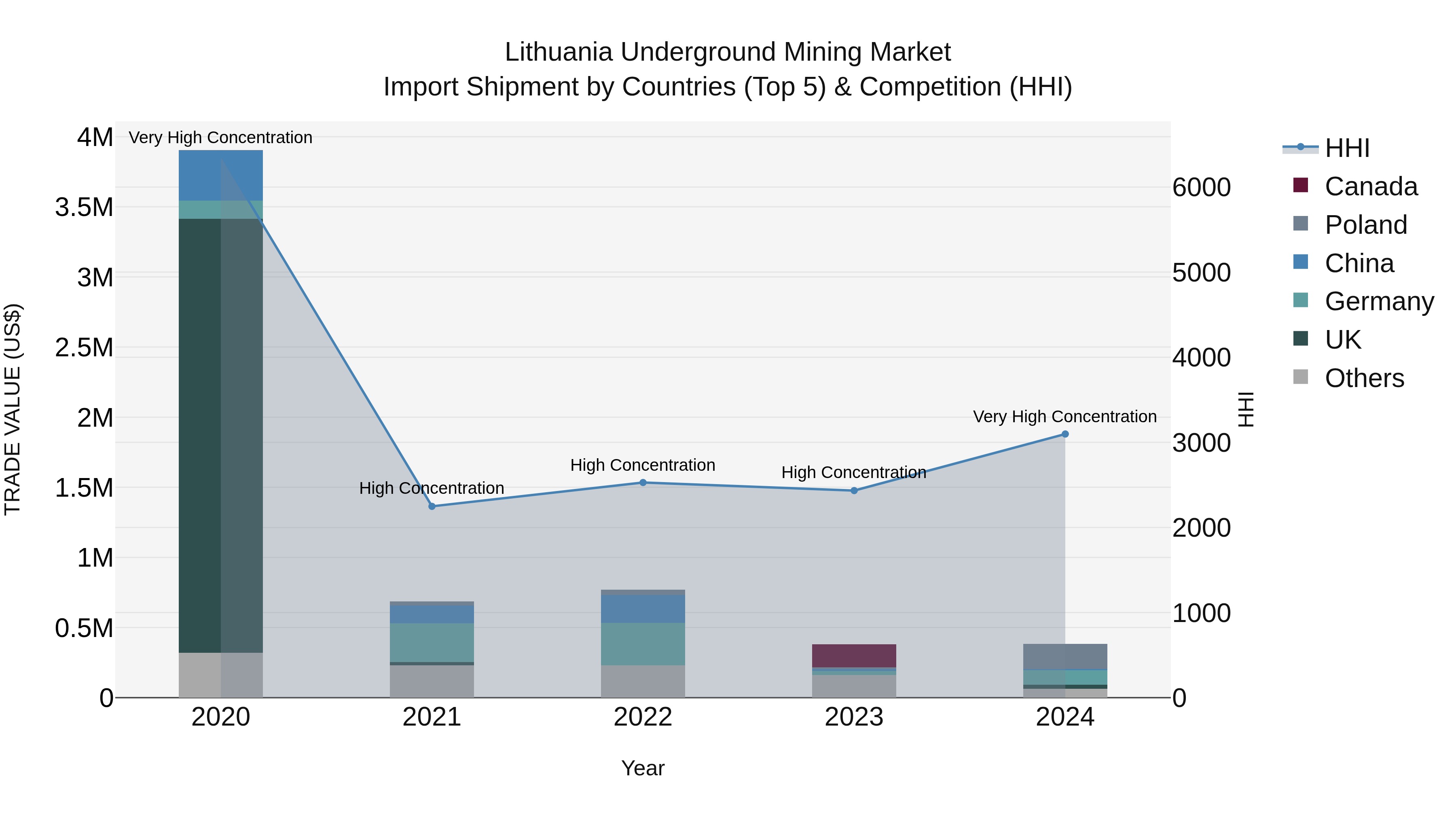This screenshot has width=1456, height=819.
Task: Click the 2022 x-axis label
Action: point(643,717)
